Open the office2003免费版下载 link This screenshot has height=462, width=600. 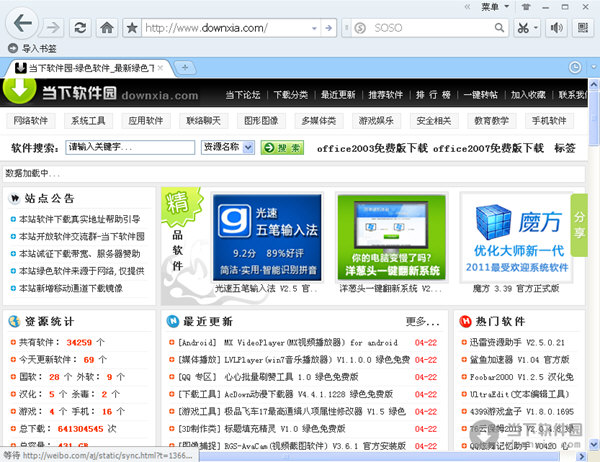coord(372,148)
